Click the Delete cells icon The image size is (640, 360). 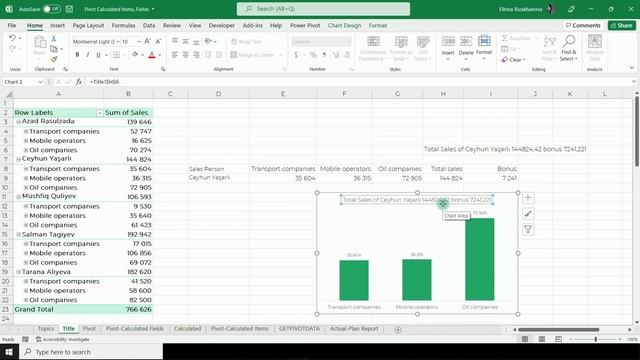pyautogui.click(x=466, y=42)
